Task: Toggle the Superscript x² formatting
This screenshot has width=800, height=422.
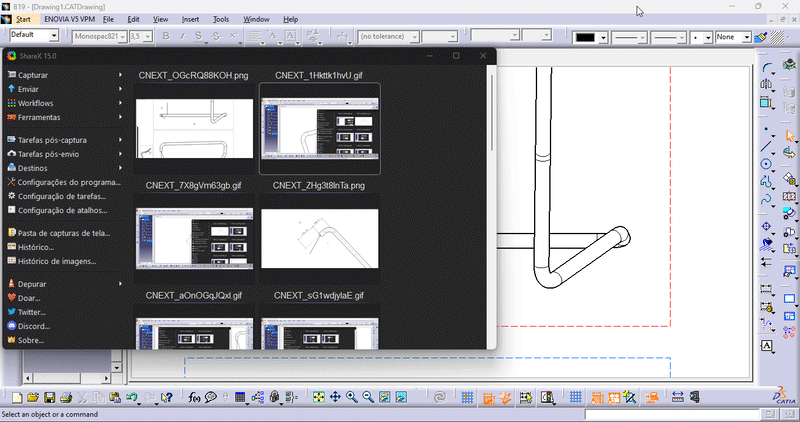Action: pos(233,36)
